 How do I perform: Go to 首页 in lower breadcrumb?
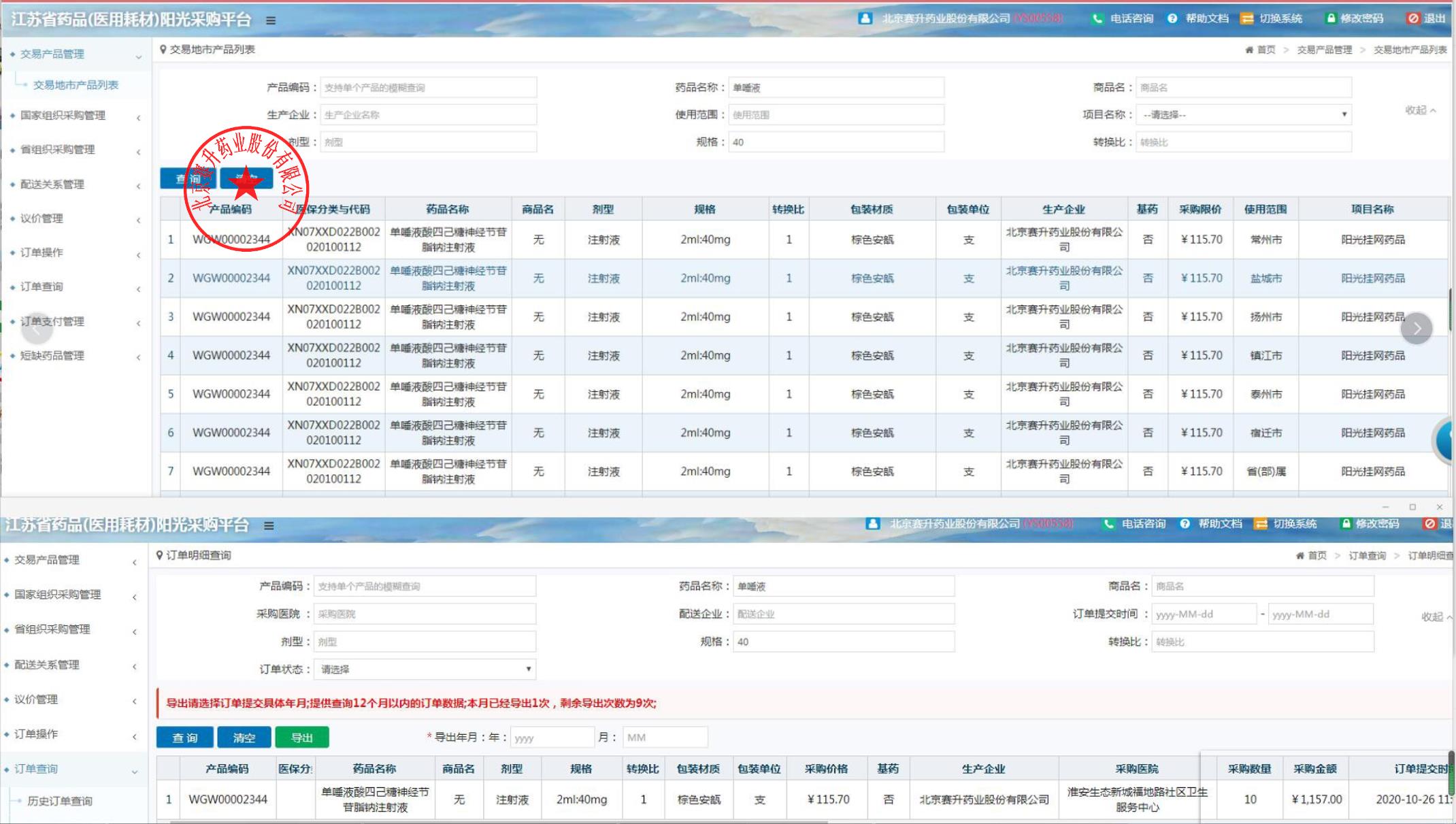click(1311, 555)
